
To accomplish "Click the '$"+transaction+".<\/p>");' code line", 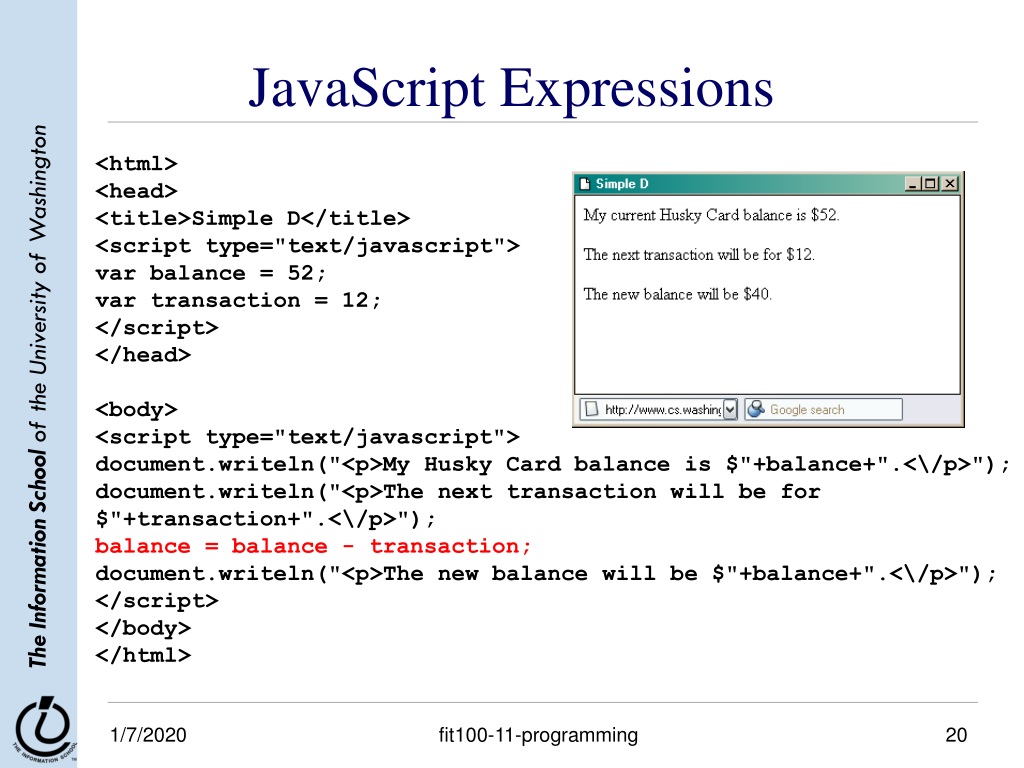I will (265, 519).
